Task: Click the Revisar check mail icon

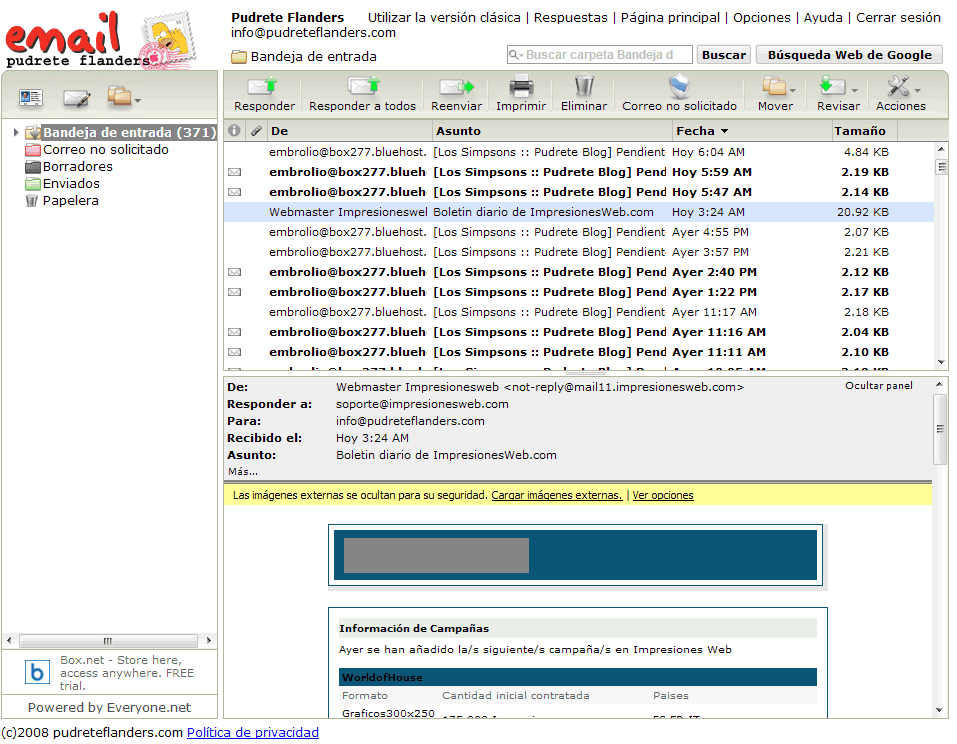Action: click(832, 86)
